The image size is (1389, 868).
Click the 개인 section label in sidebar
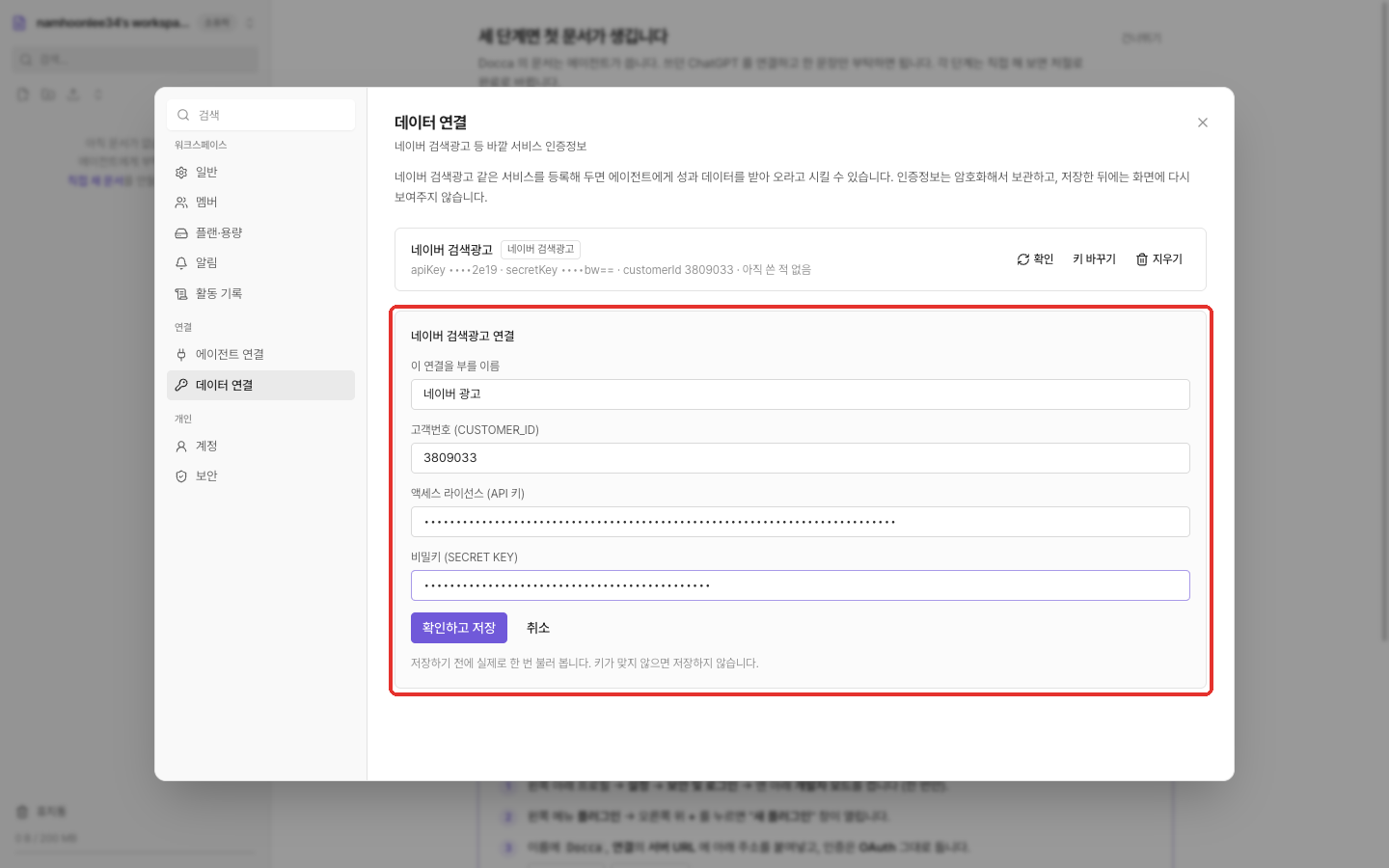[183, 419]
